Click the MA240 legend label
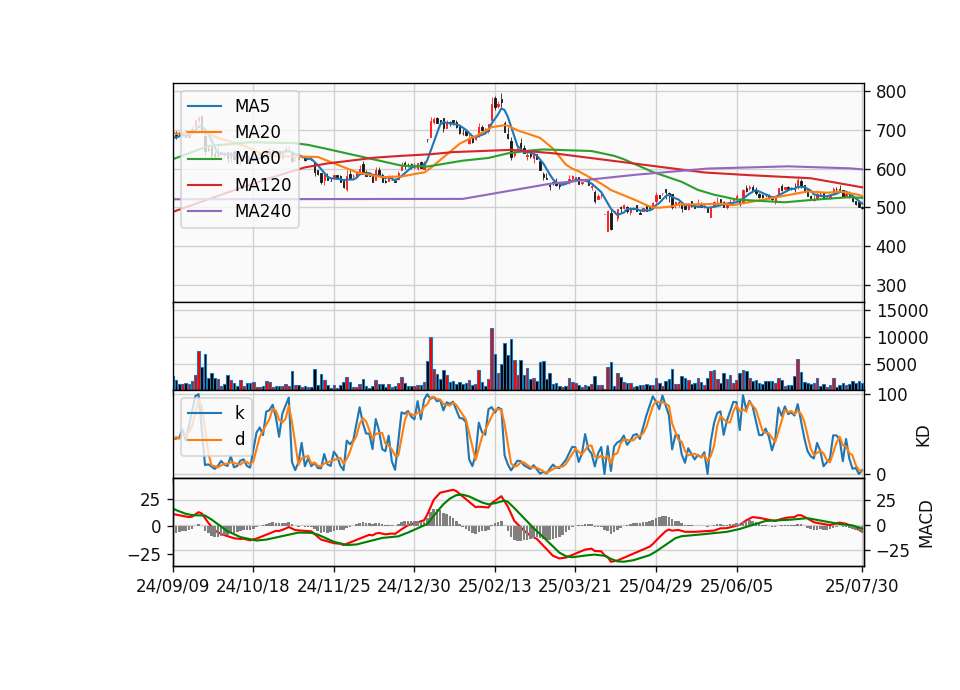The image size is (960, 690). (x=263, y=211)
